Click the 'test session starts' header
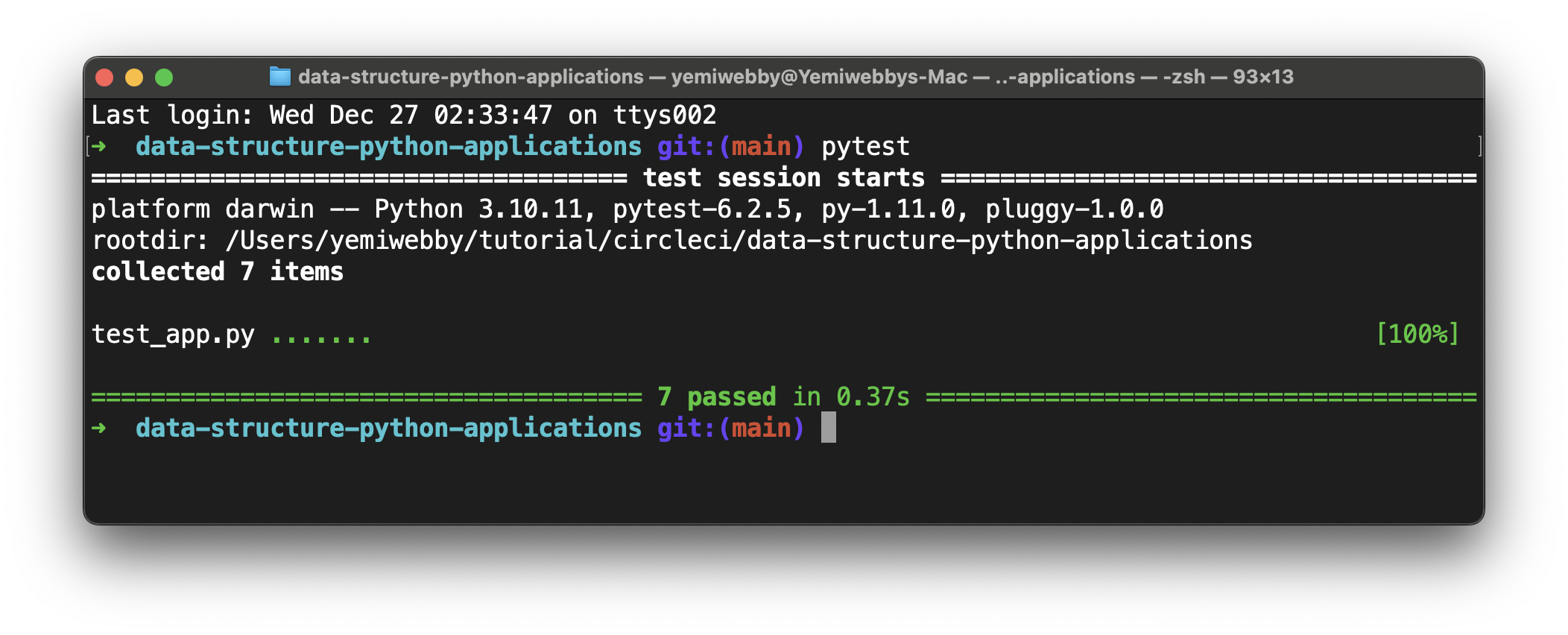Screen dimensions: 1568x635 point(784,178)
